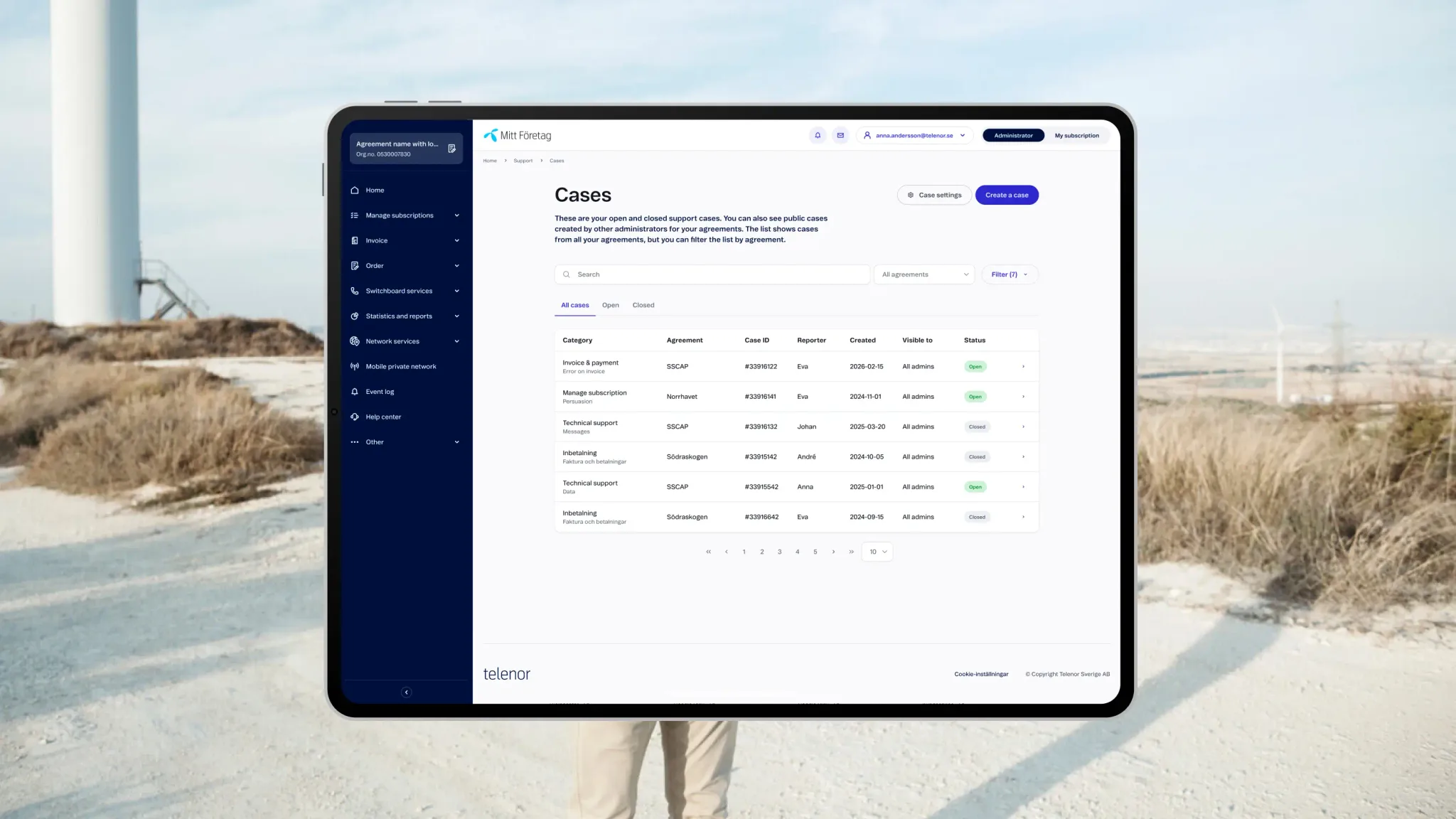
Task: Open the notifications bell icon
Action: click(x=818, y=135)
